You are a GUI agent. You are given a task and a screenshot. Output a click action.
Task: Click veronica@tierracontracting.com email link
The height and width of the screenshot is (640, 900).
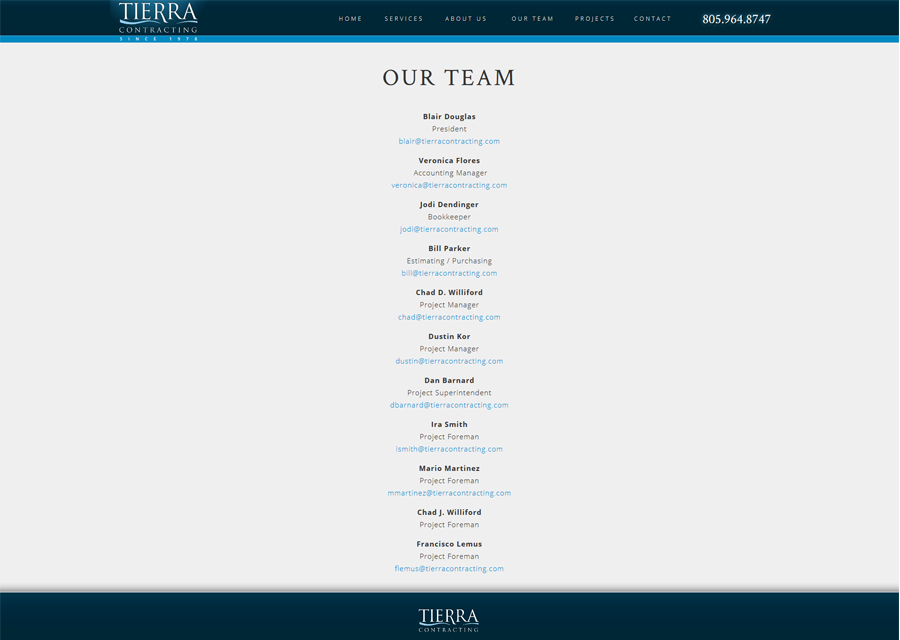pyautogui.click(x=449, y=185)
